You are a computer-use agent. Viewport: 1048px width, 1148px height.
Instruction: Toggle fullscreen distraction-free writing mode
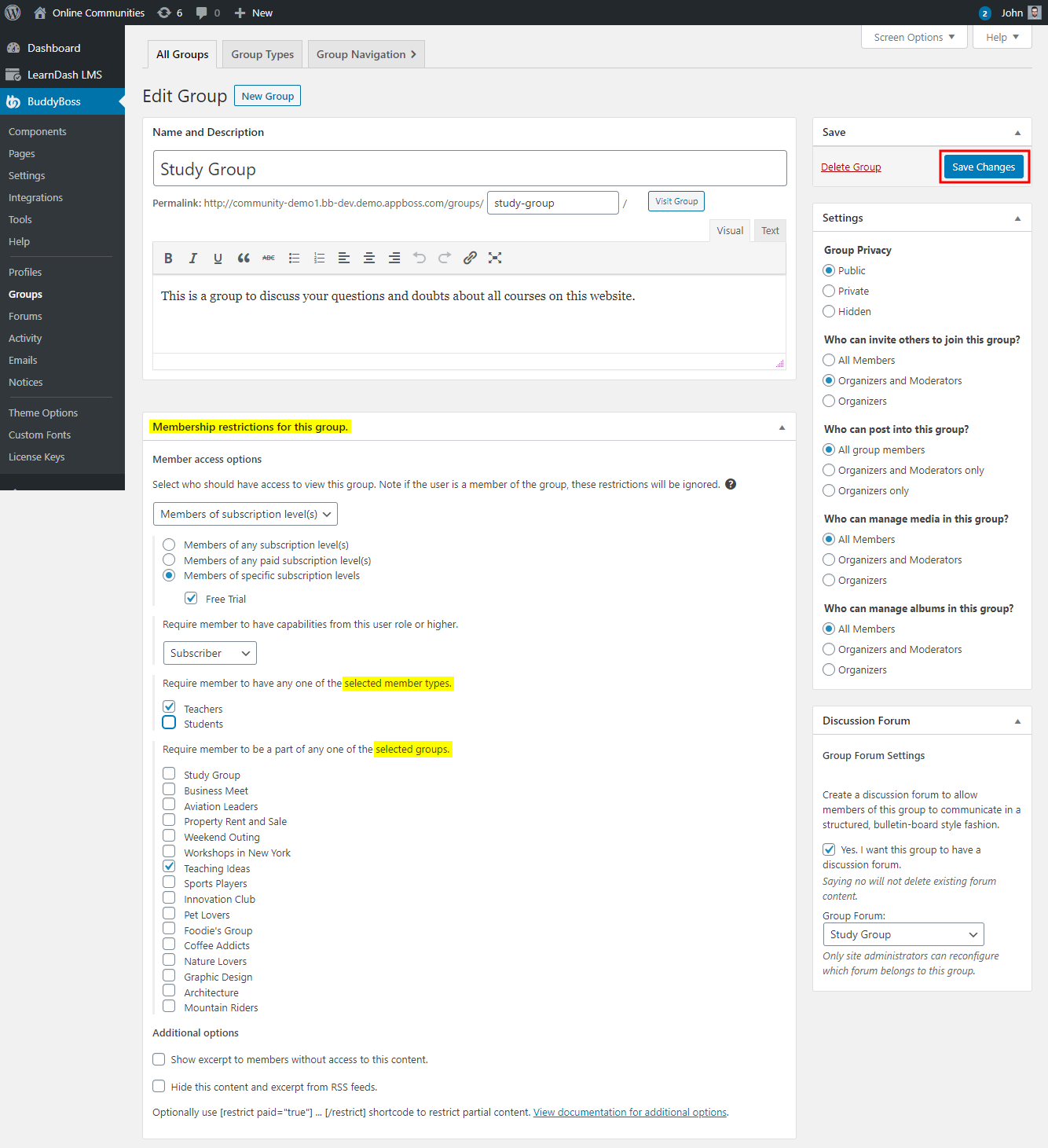(495, 258)
